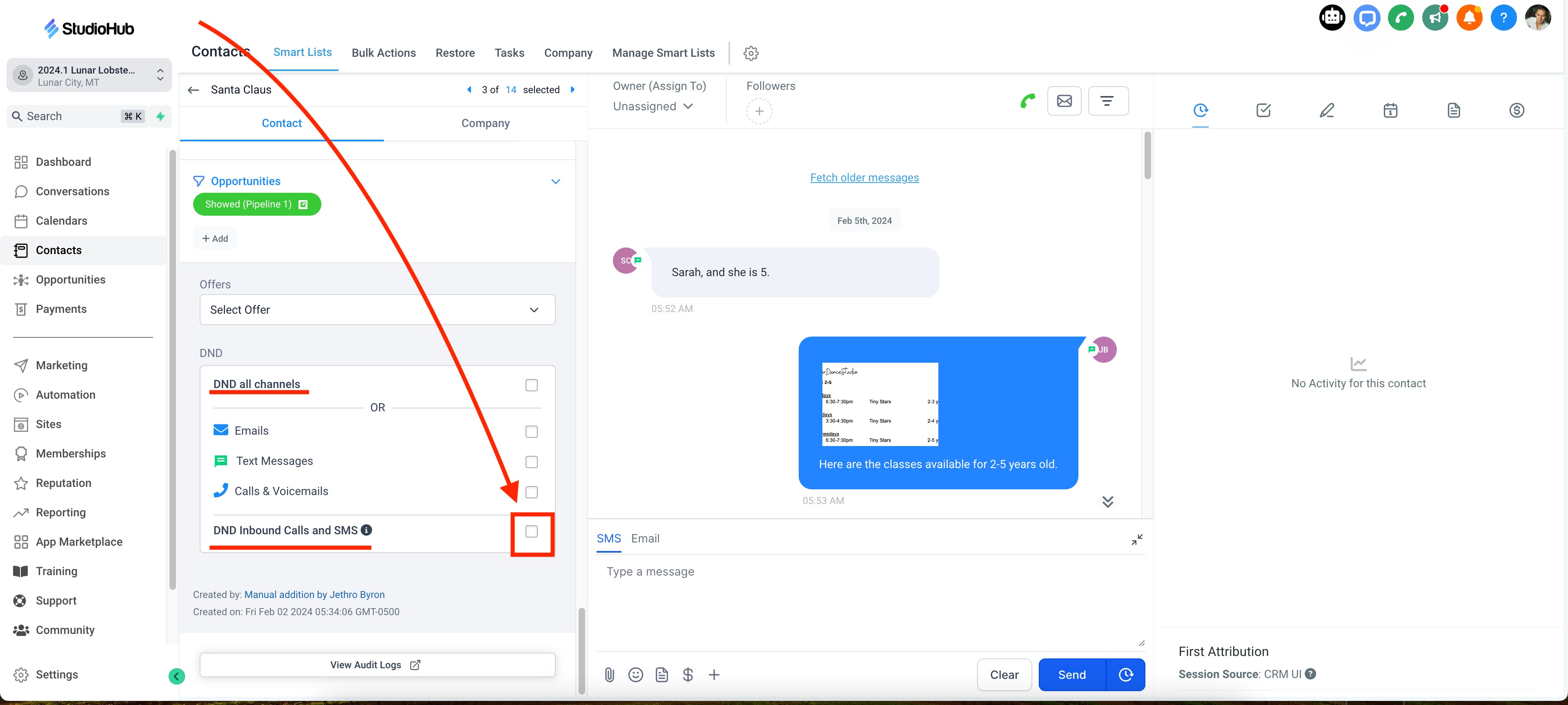Open the Select Offer dropdown
The image size is (1568, 705).
(x=377, y=309)
